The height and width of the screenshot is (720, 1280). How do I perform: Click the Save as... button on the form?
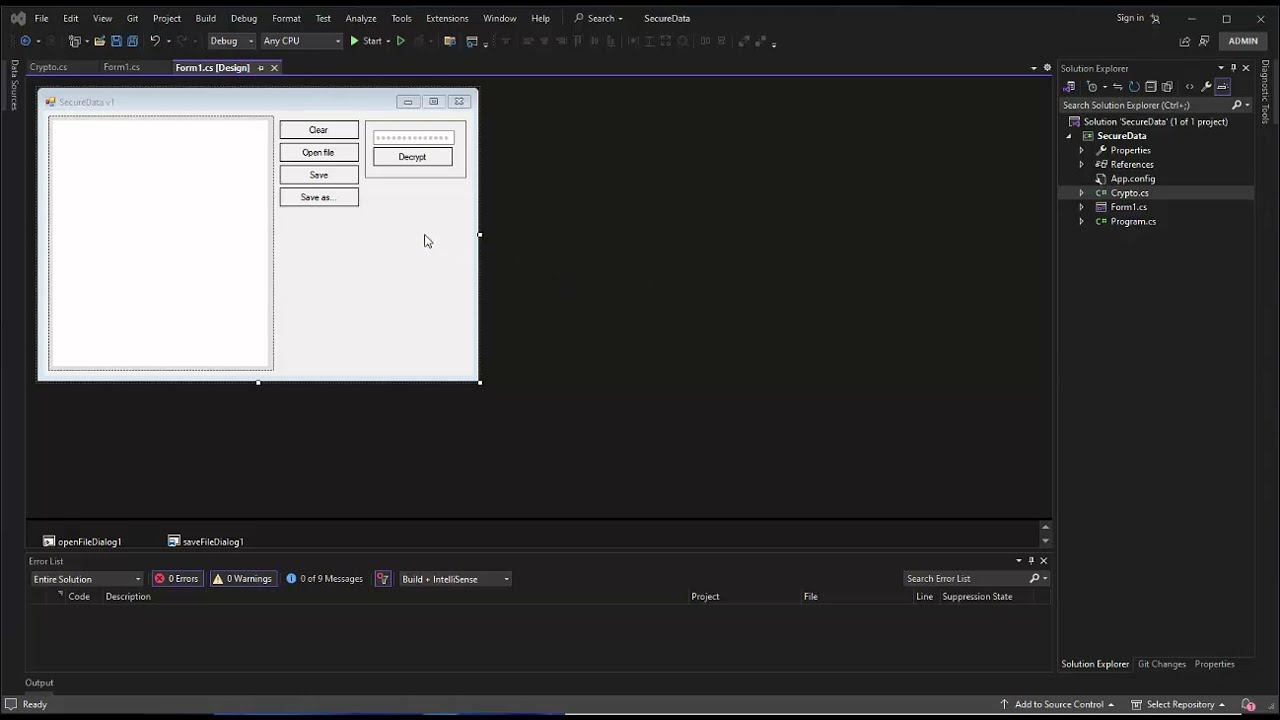click(x=319, y=197)
